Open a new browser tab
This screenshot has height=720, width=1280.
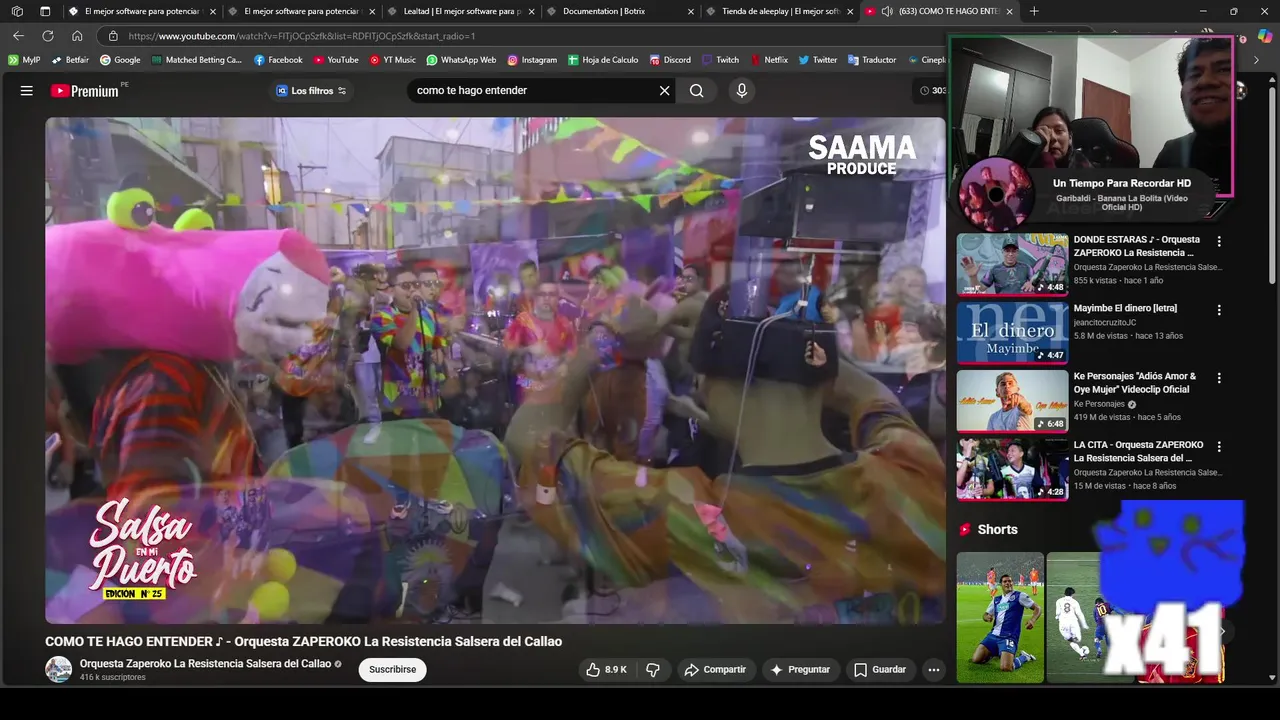tap(1034, 11)
